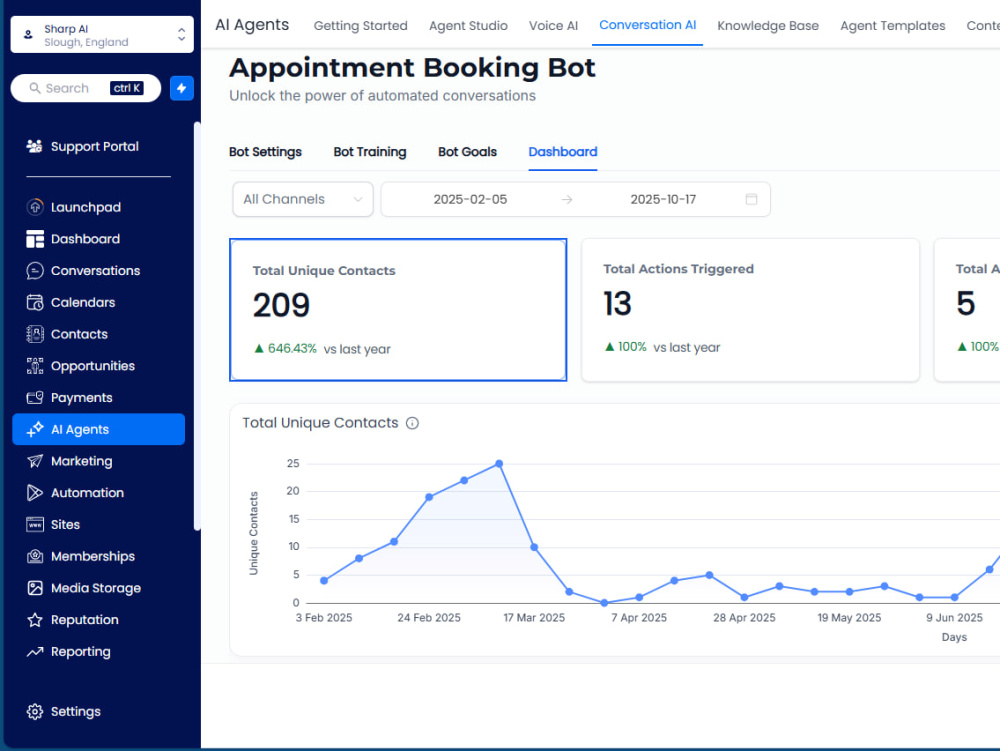Click the Automation play icon
Viewport: 1000px width, 751px height.
[x=35, y=493]
